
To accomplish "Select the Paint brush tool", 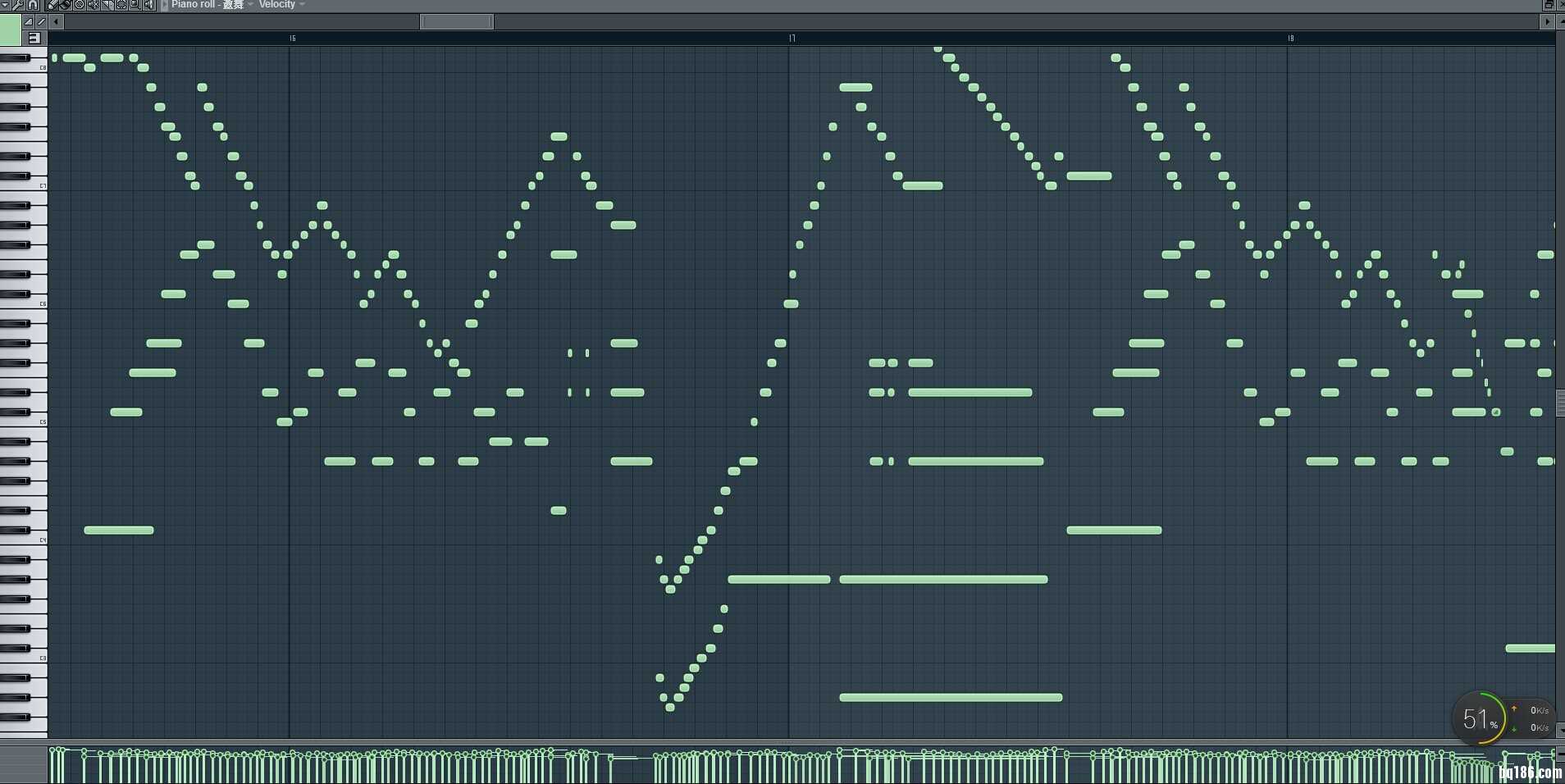I will pos(66,4).
